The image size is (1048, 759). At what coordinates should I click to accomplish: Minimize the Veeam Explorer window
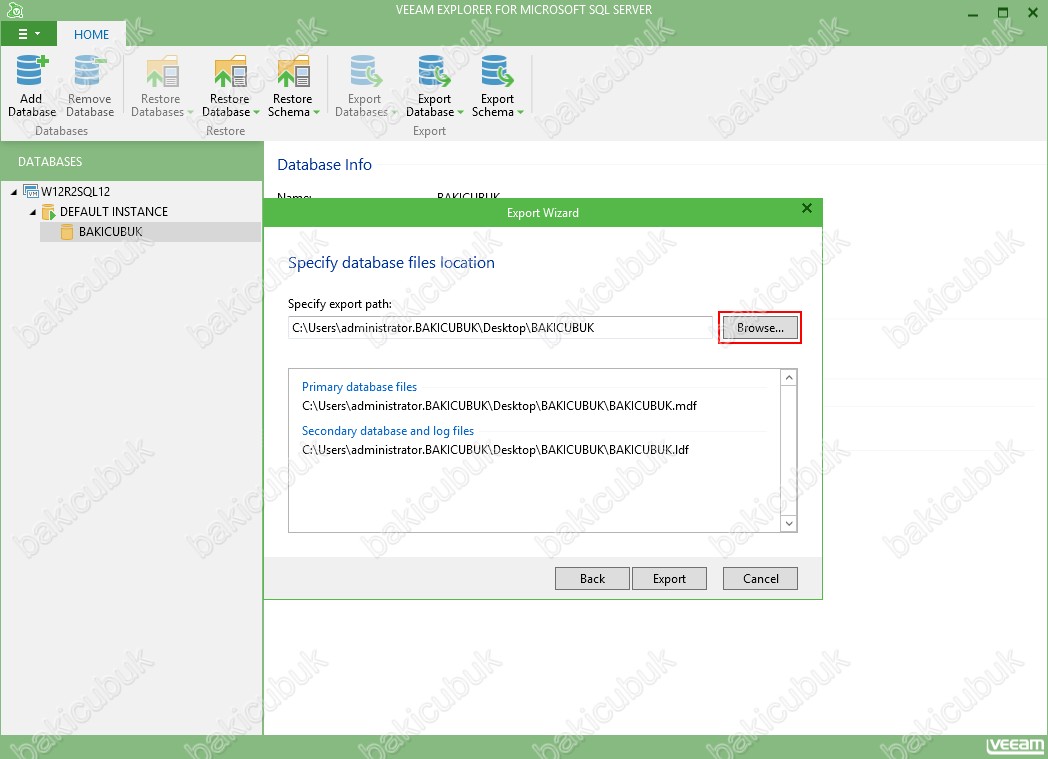pyautogui.click(x=972, y=13)
